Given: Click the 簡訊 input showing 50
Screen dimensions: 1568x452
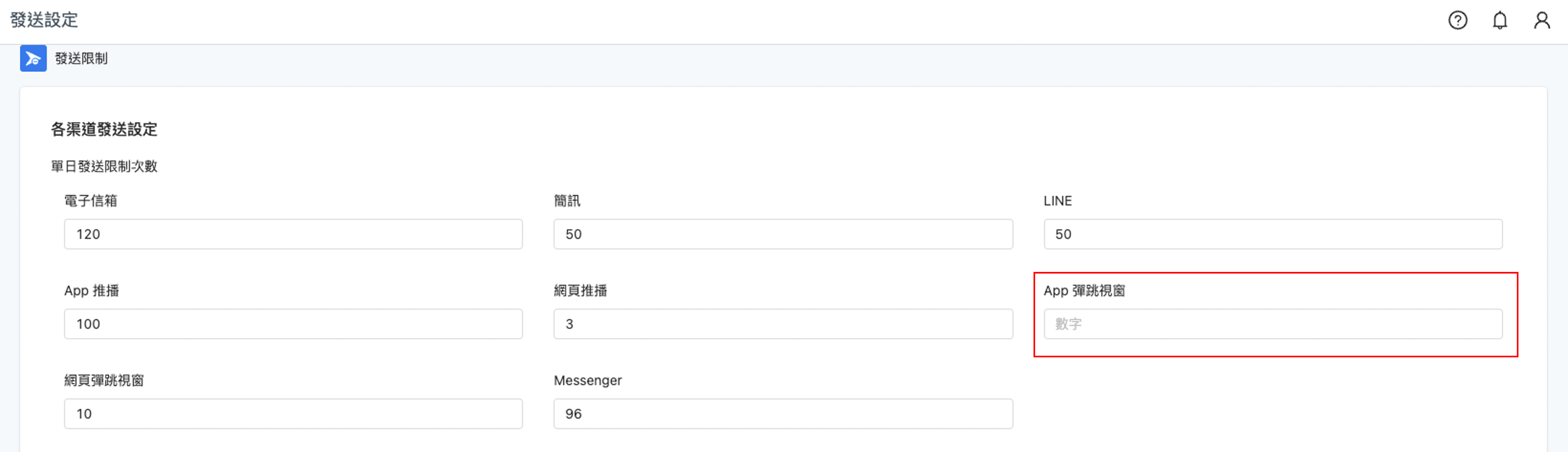Looking at the screenshot, I should (x=783, y=234).
